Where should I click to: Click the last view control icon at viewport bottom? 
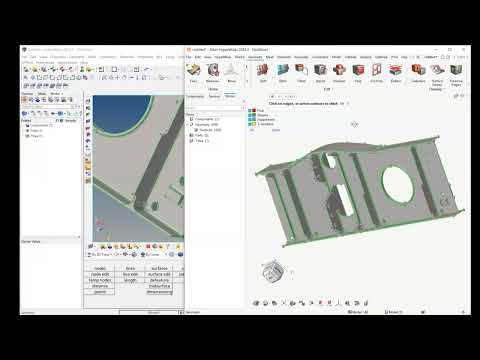(x=366, y=303)
